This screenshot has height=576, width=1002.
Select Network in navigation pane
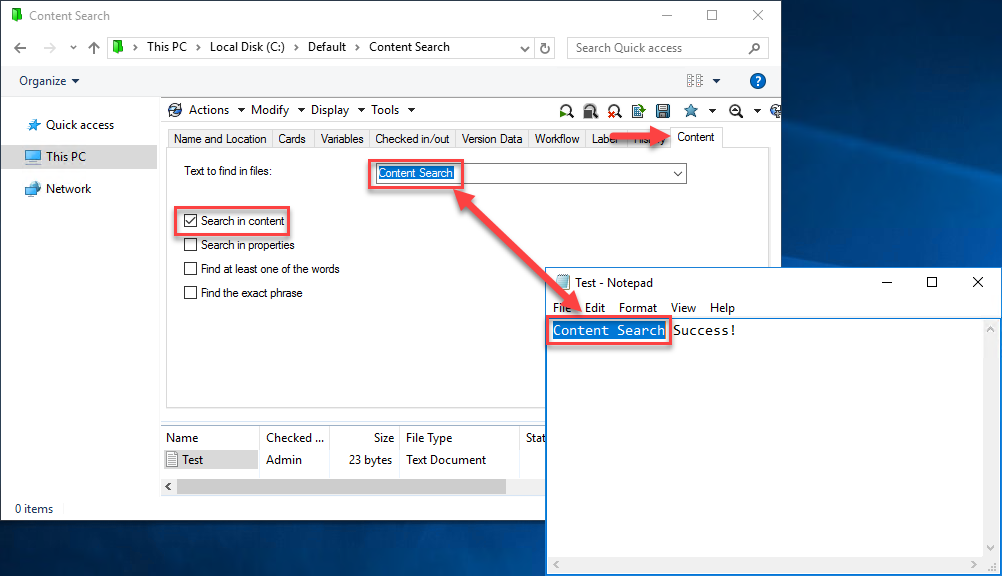(x=79, y=189)
